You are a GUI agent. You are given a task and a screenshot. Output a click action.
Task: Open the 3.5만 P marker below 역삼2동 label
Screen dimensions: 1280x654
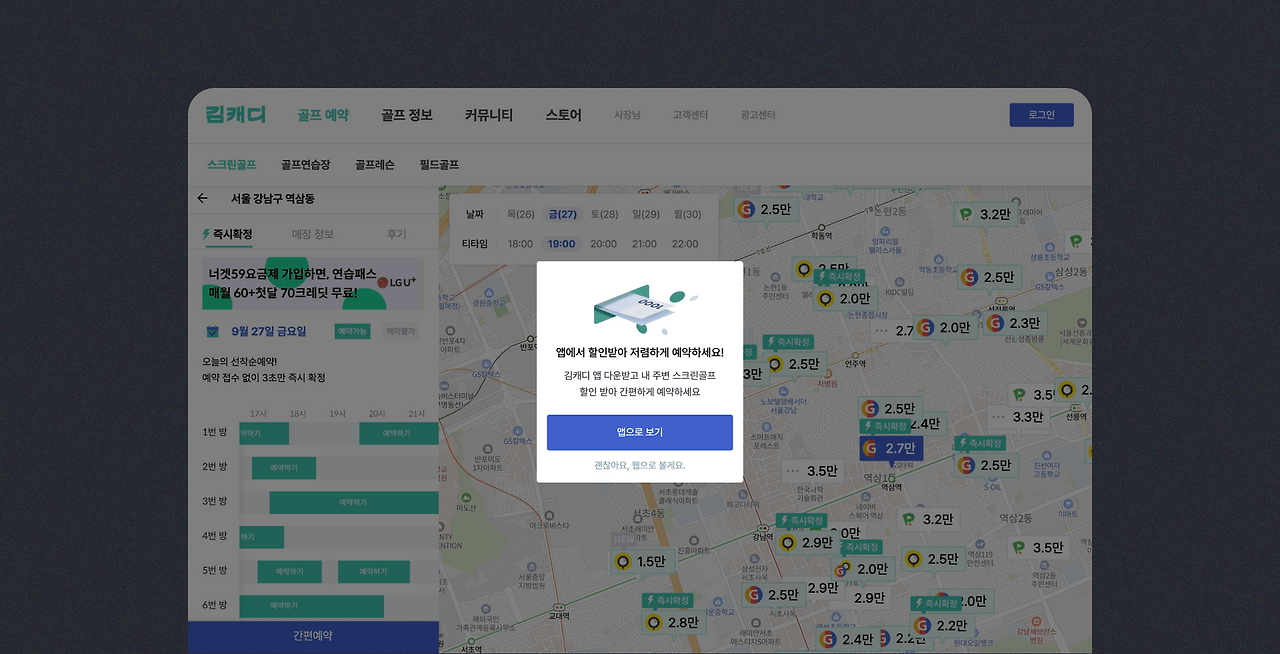pyautogui.click(x=1037, y=547)
